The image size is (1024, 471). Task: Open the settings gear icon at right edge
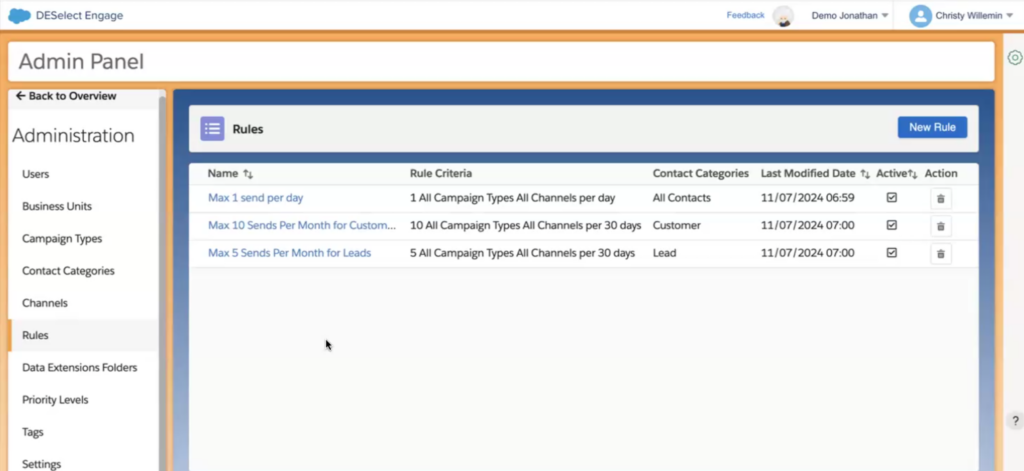(1014, 58)
